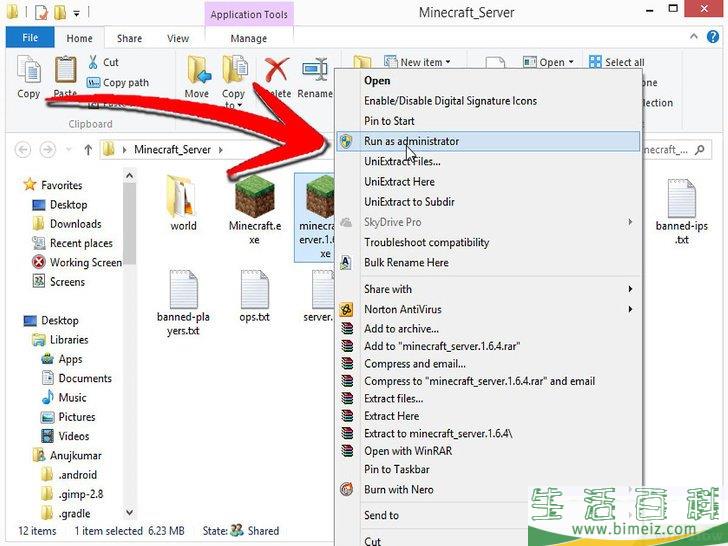Click the Bulk Rename Here icon
Image resolution: width=728 pixels, height=546 pixels.
(x=345, y=262)
